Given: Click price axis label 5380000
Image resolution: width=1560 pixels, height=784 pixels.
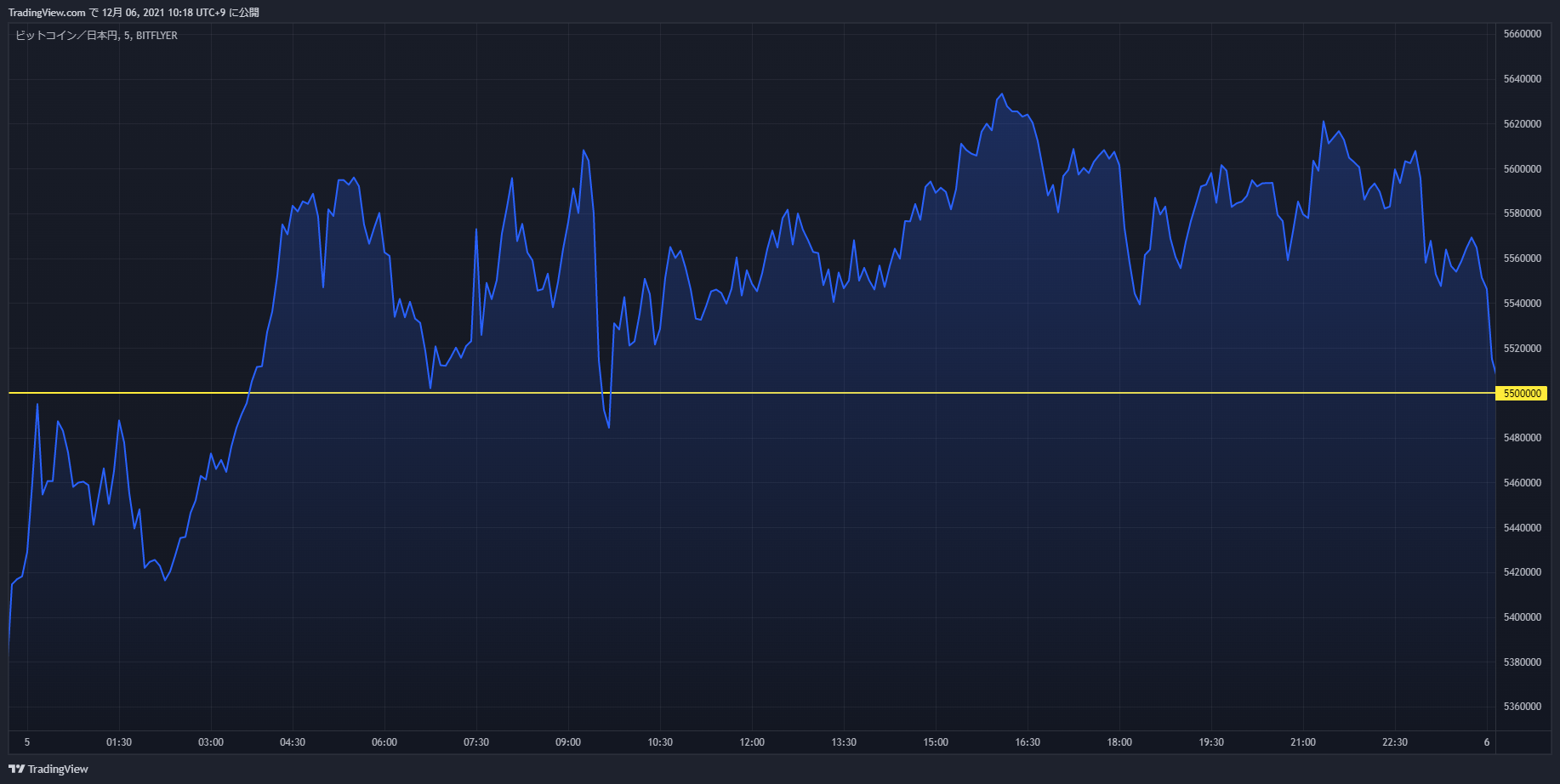Looking at the screenshot, I should pyautogui.click(x=1522, y=662).
